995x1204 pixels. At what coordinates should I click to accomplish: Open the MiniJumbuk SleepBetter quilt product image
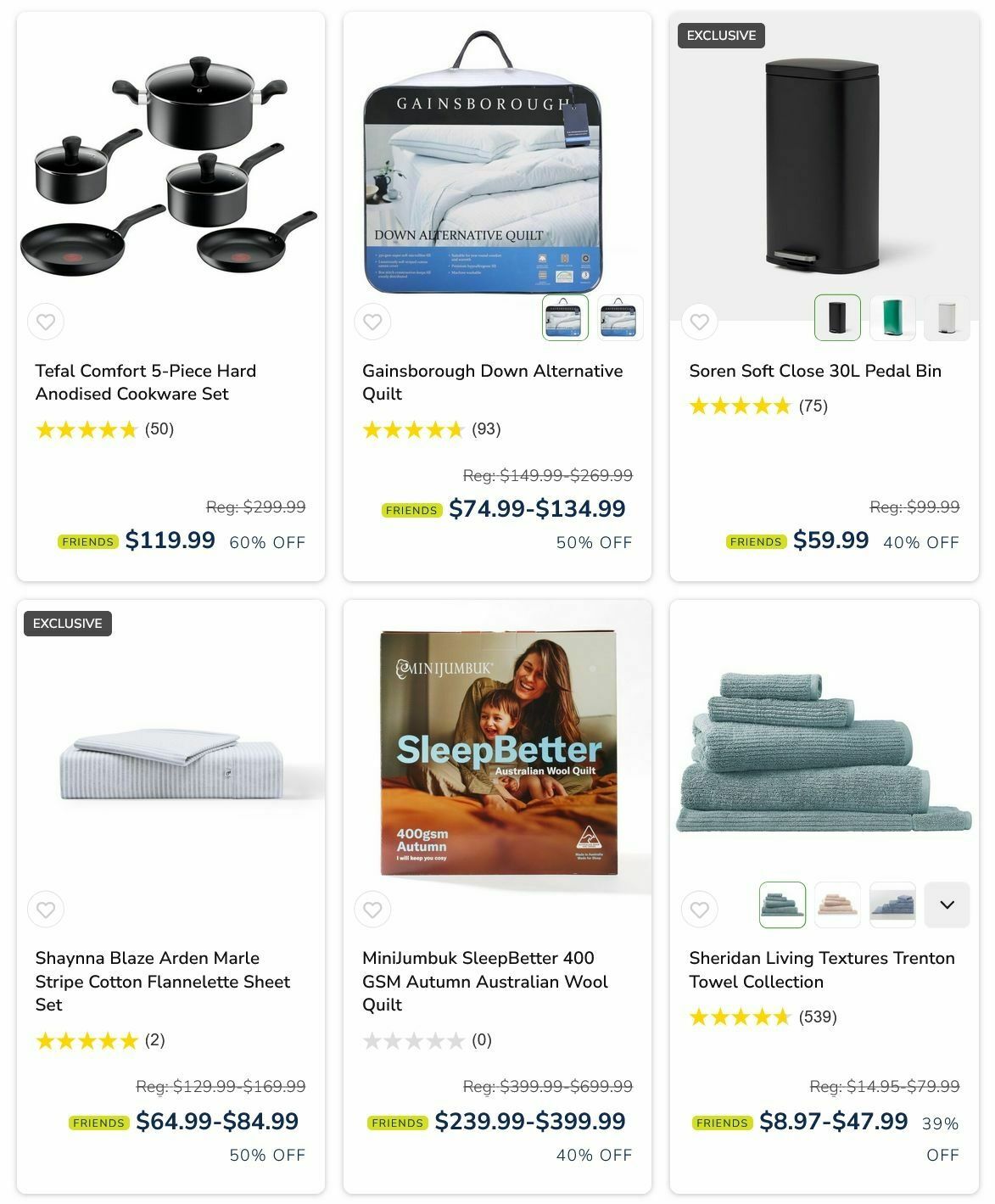coord(497,752)
